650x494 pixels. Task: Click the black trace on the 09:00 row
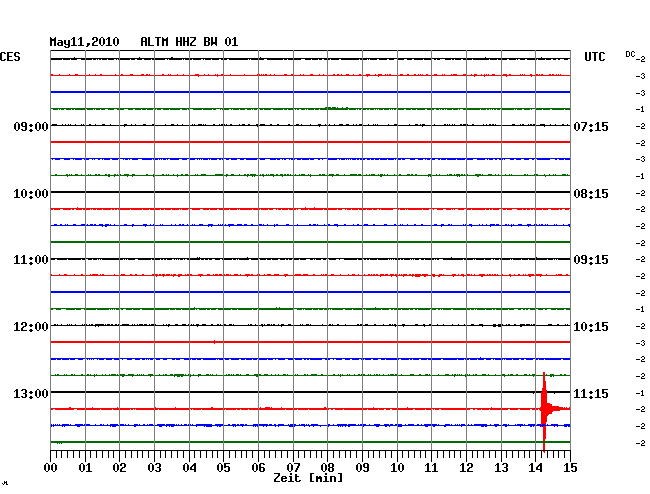[310, 125]
